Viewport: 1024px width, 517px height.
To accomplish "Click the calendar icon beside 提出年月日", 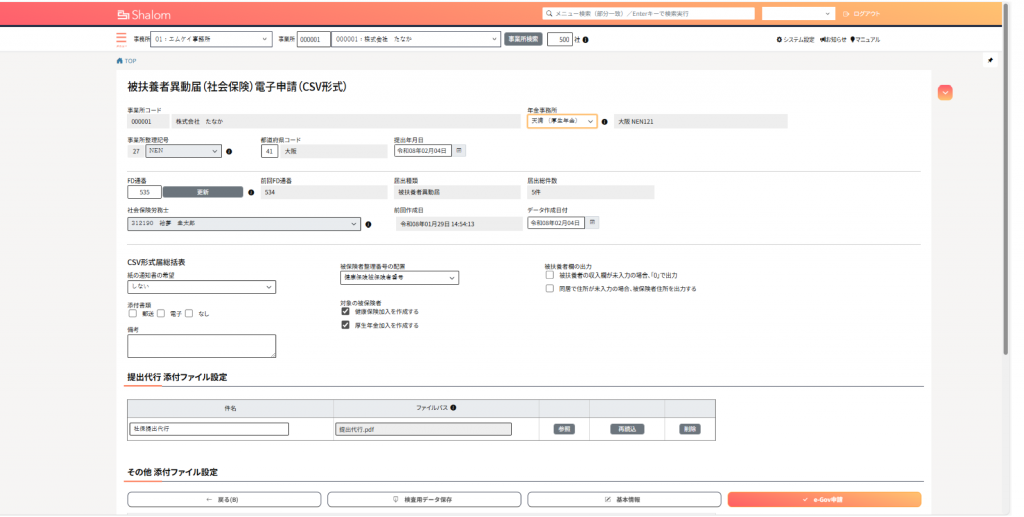I will click(459, 151).
